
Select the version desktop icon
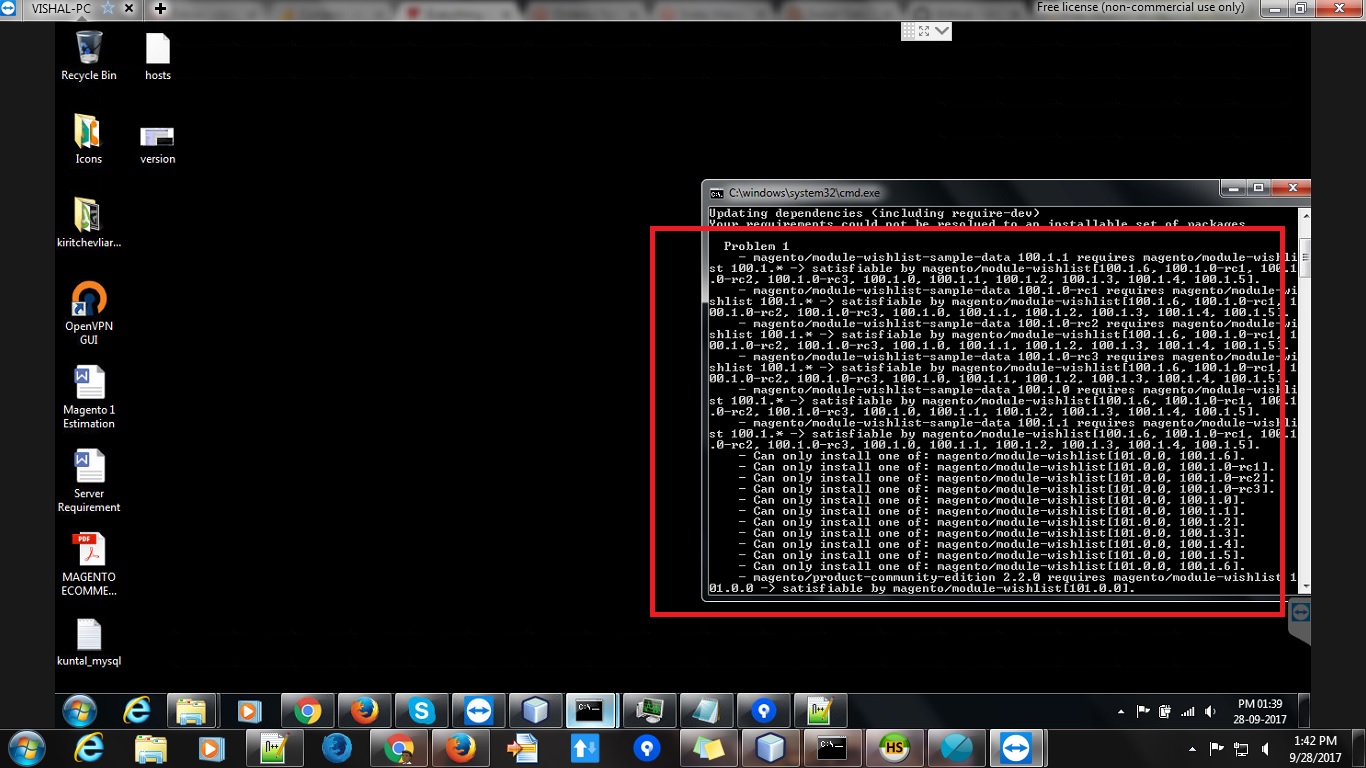coord(158,144)
